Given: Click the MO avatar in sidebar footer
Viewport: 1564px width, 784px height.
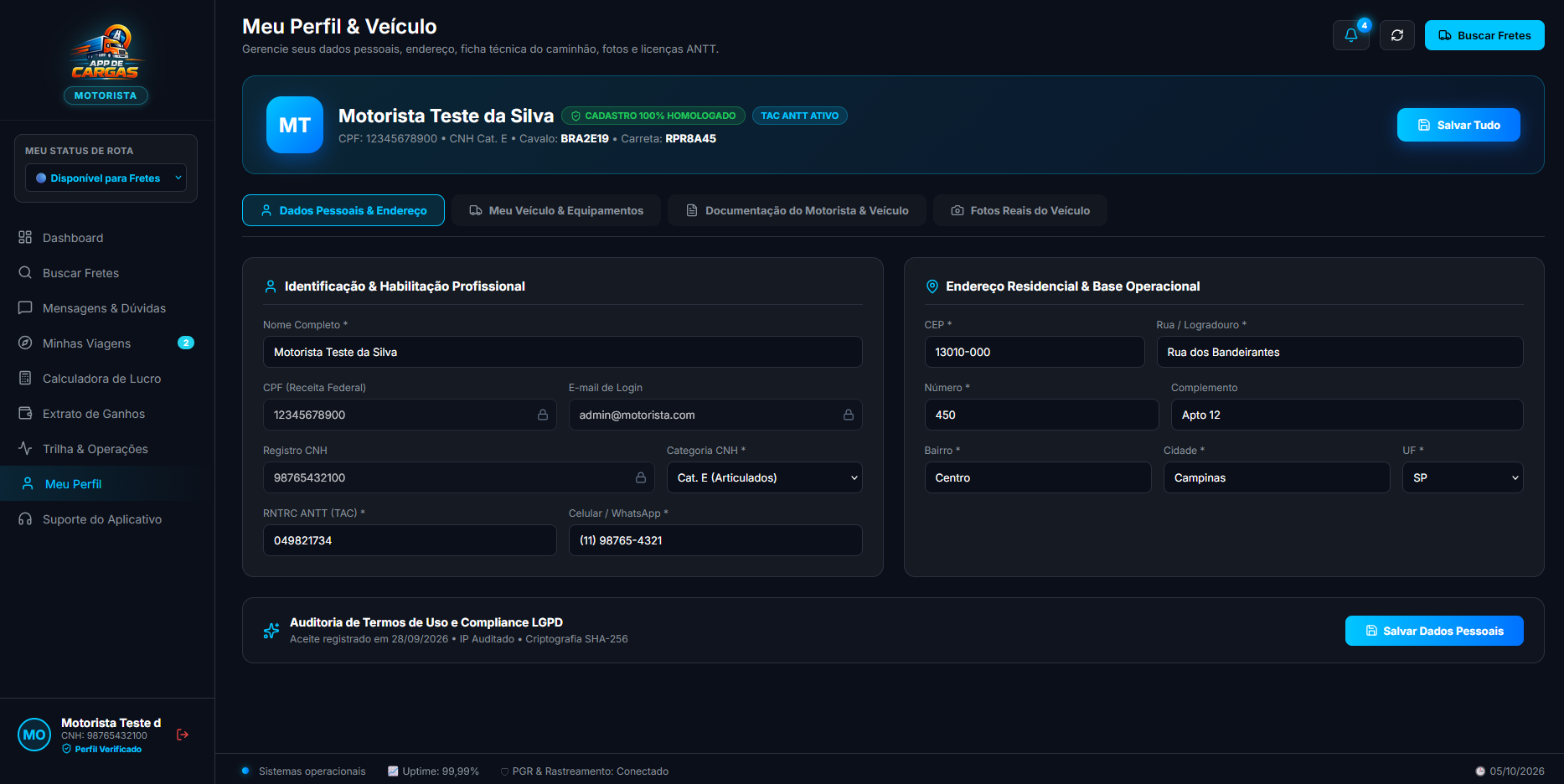Looking at the screenshot, I should pos(34,735).
